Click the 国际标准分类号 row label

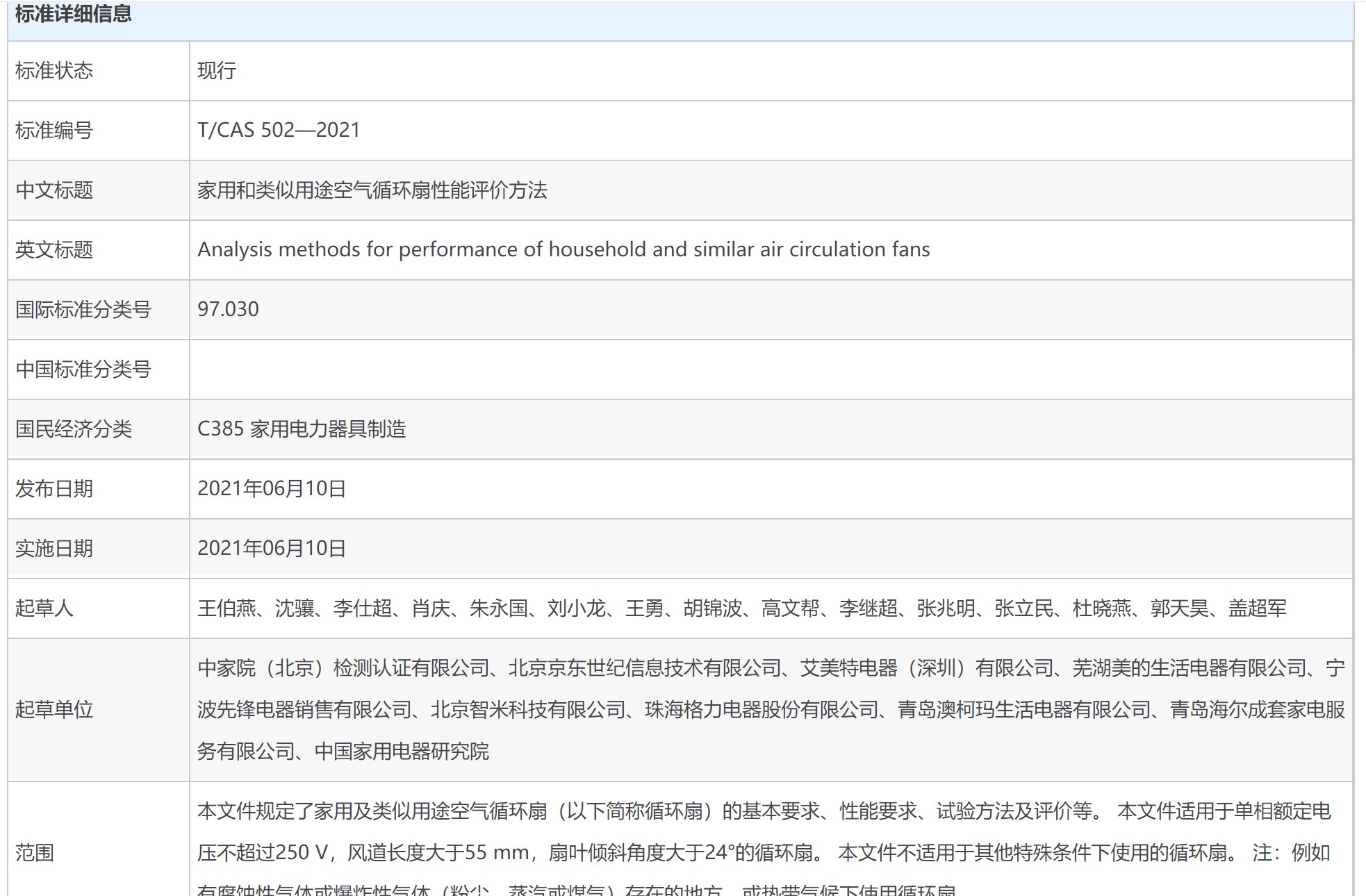pos(83,310)
